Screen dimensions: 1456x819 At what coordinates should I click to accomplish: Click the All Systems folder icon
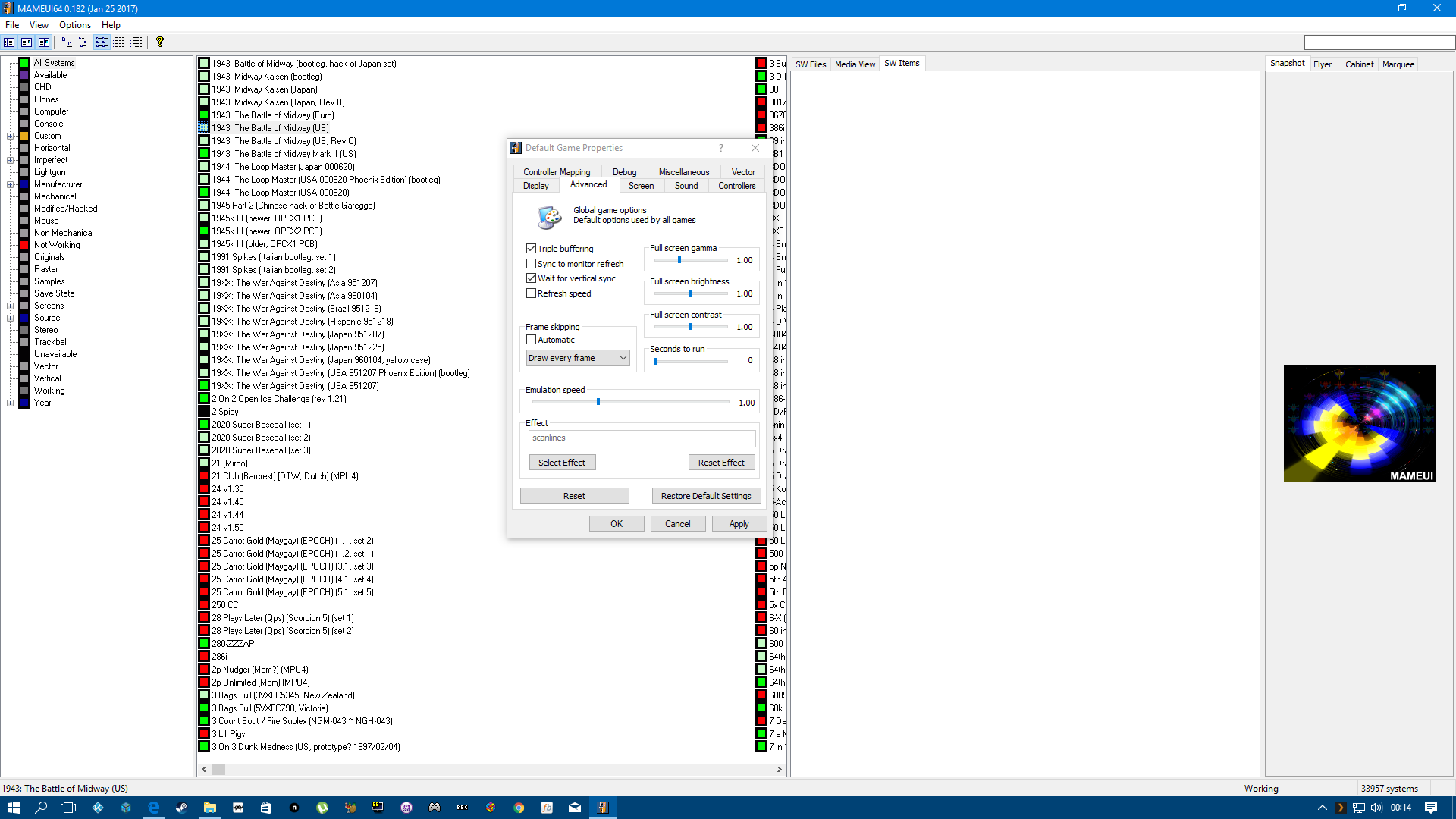[x=24, y=63]
